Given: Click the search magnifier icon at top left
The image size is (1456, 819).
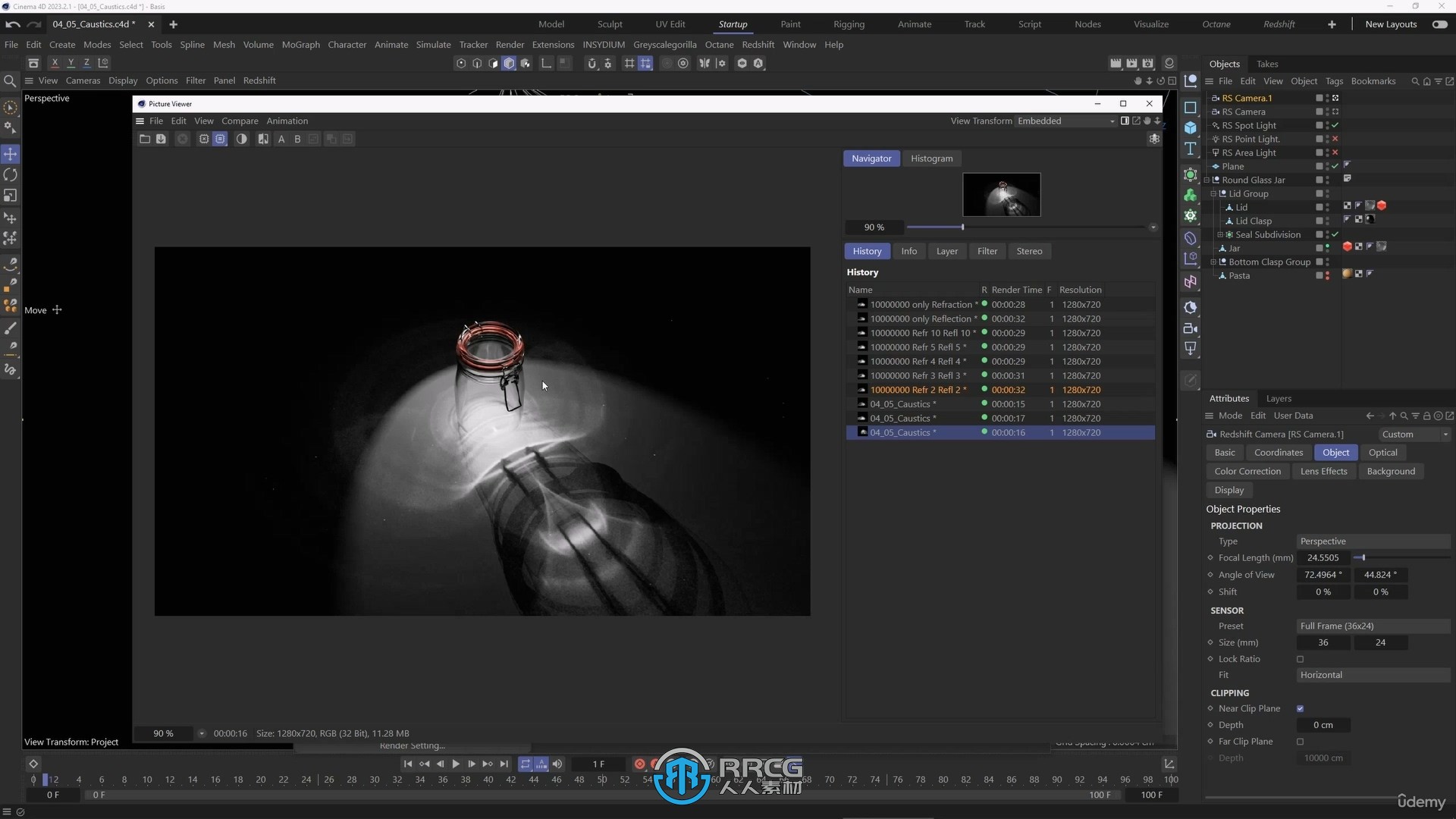Looking at the screenshot, I should coord(10,80).
